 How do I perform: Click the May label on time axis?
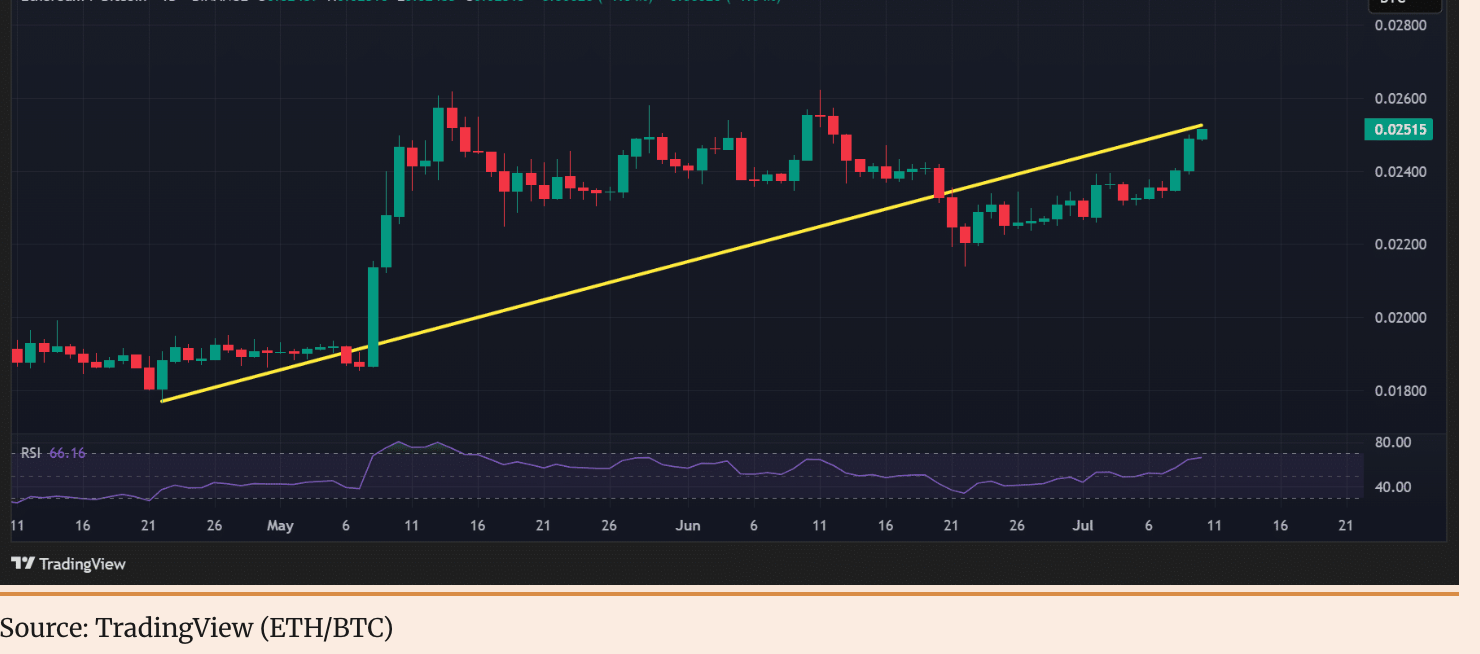pos(281,526)
